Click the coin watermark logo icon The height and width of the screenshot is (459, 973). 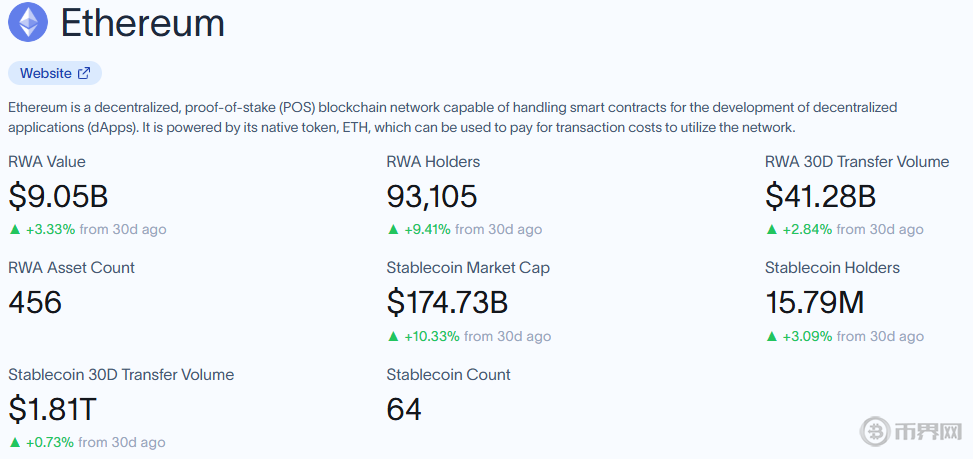coord(876,432)
